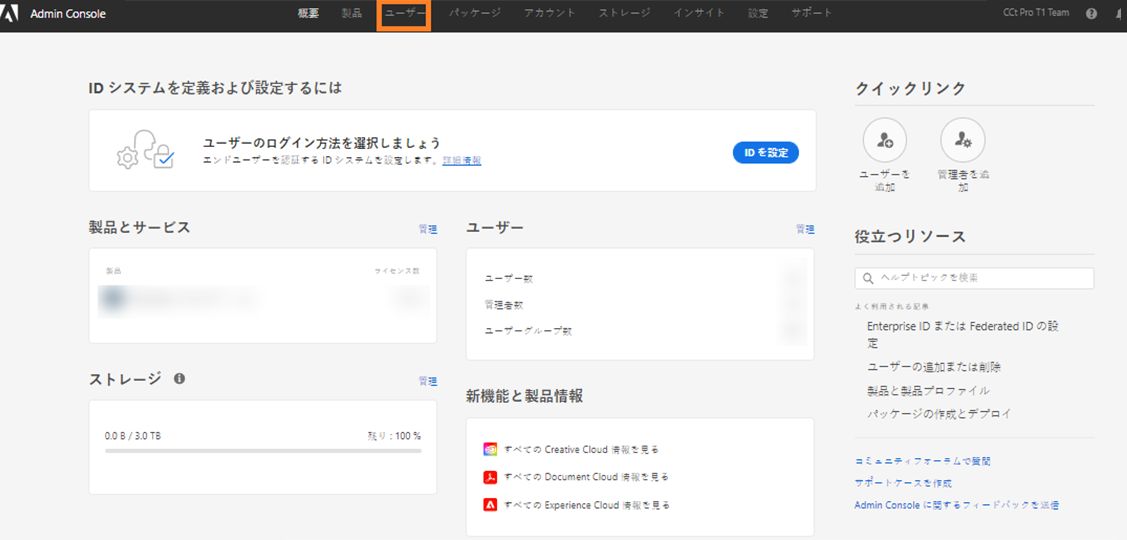Click the 残り : 100 % text

(394, 436)
